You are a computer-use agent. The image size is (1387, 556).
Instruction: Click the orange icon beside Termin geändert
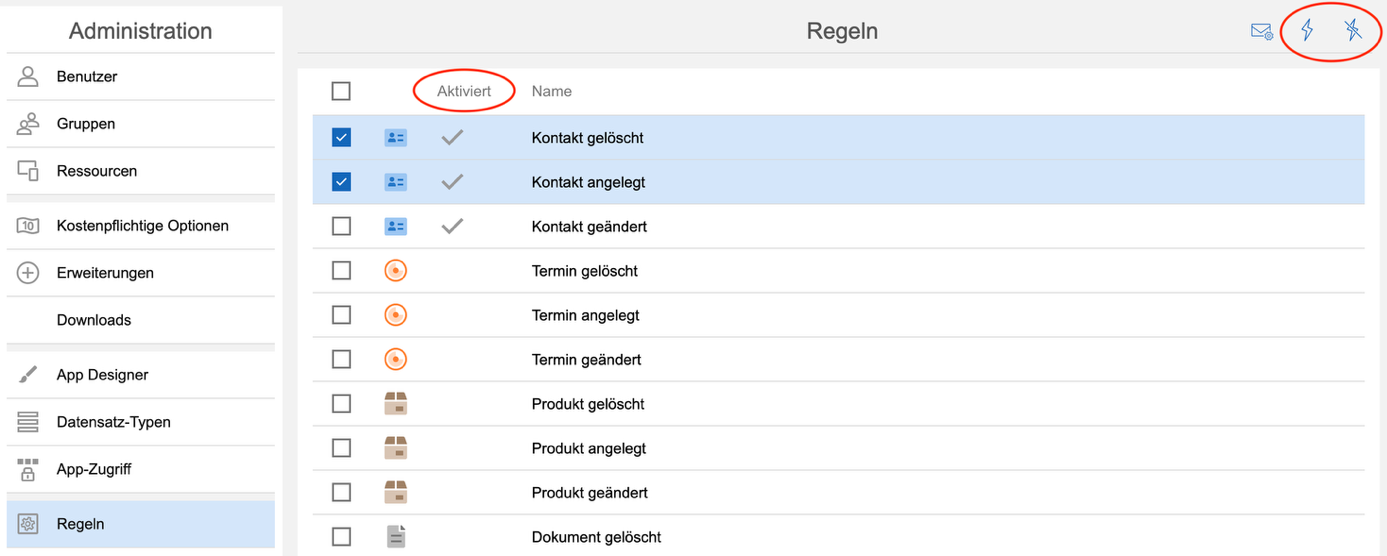point(396,359)
